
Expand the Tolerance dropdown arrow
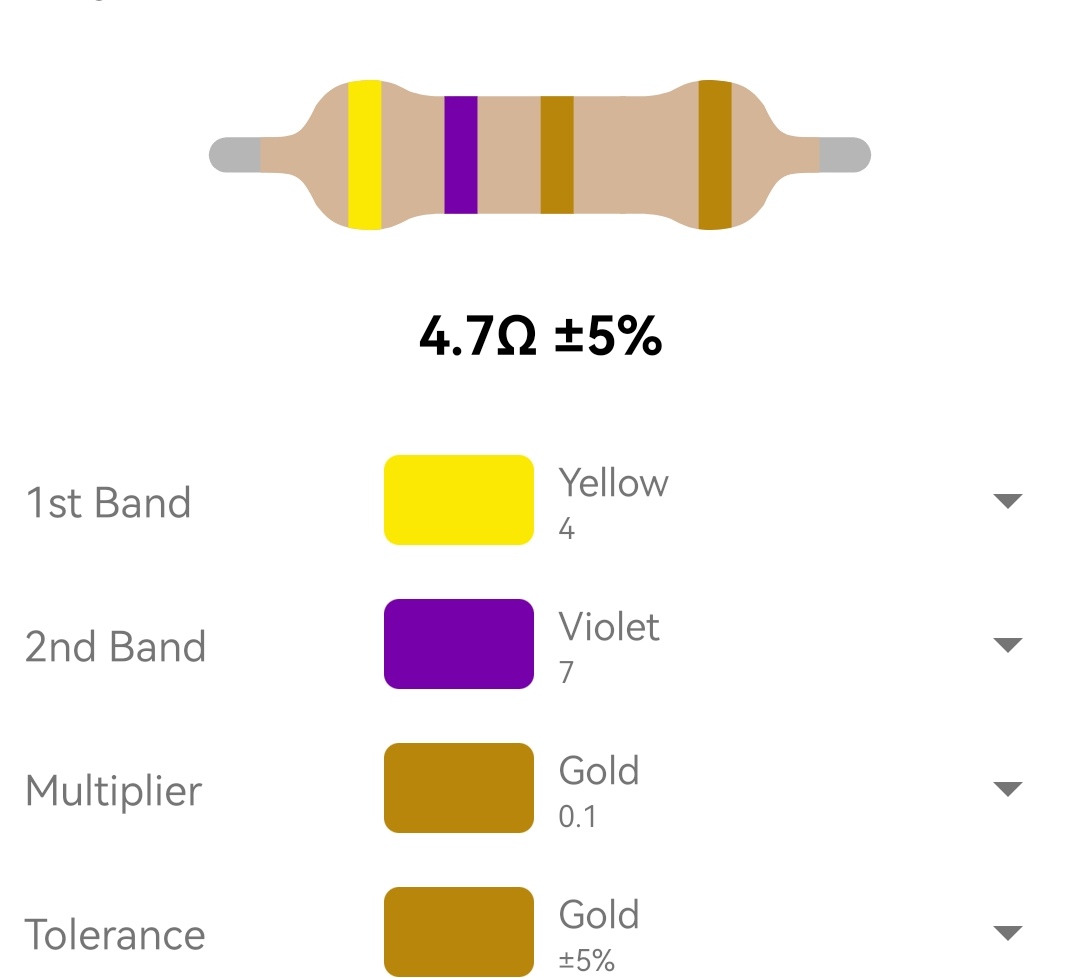pyautogui.click(x=1008, y=933)
